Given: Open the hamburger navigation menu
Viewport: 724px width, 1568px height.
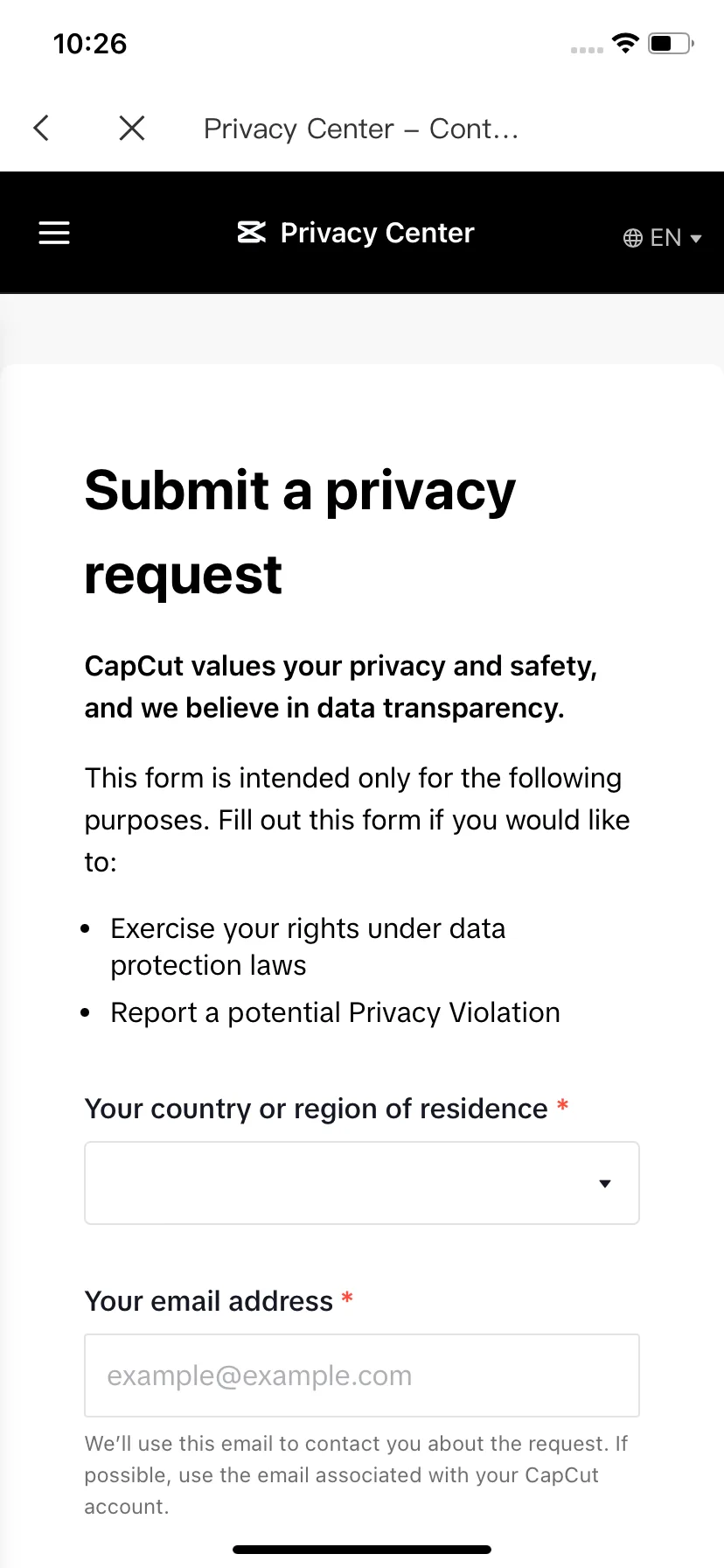Looking at the screenshot, I should (x=54, y=233).
